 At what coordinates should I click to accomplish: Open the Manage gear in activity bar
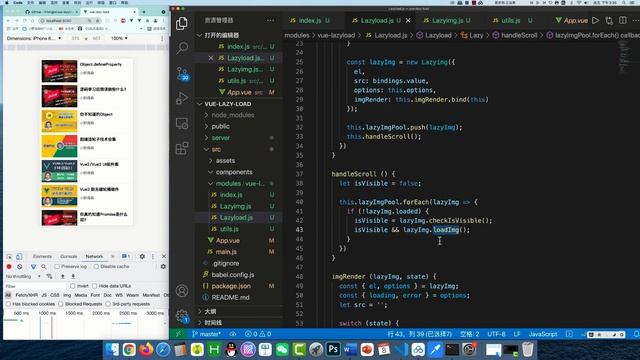[182, 316]
